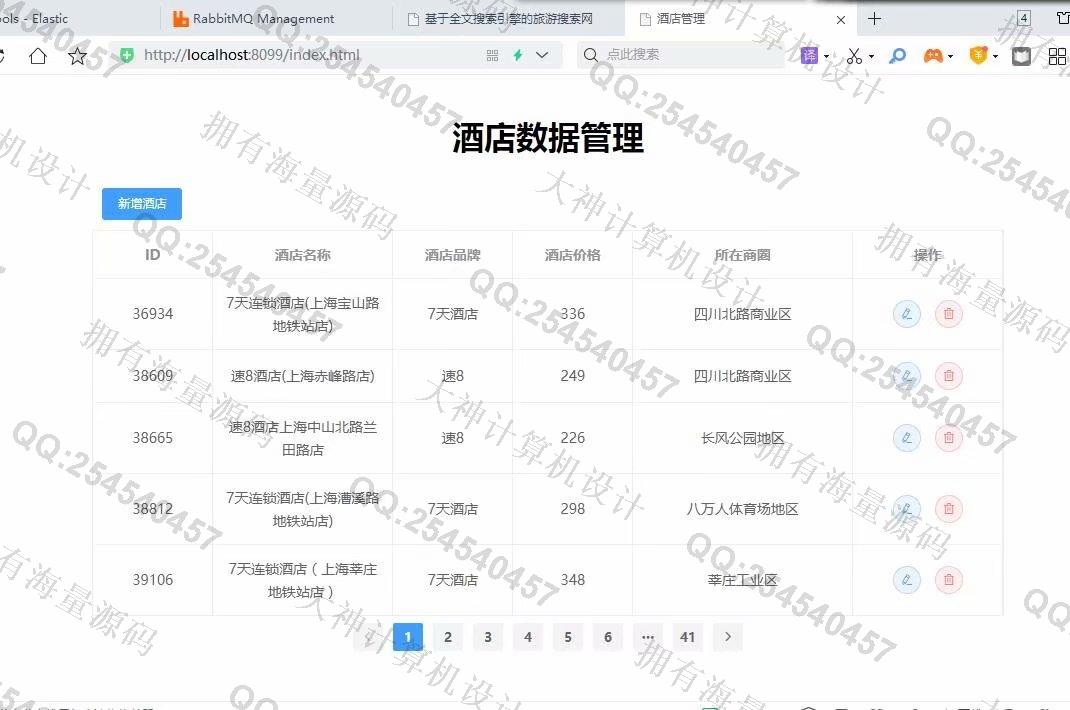Edit hotel row 38665

[x=906, y=438]
